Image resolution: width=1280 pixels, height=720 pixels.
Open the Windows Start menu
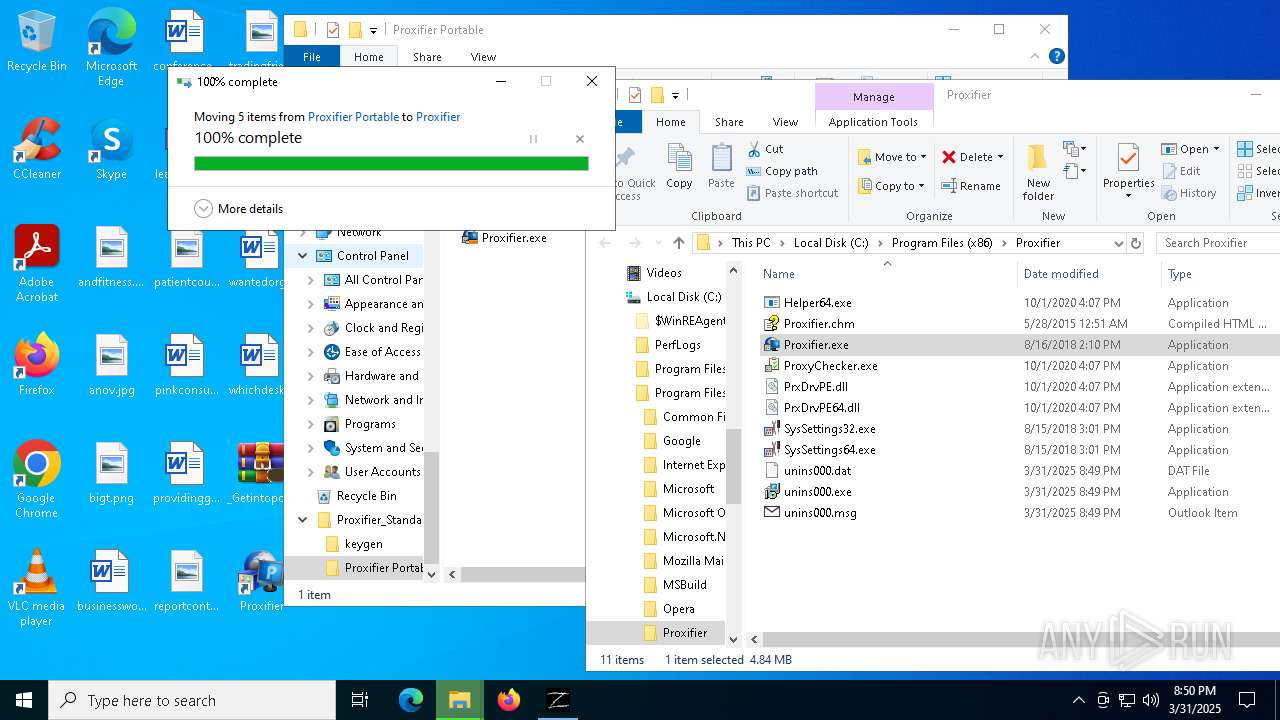click(x=24, y=700)
